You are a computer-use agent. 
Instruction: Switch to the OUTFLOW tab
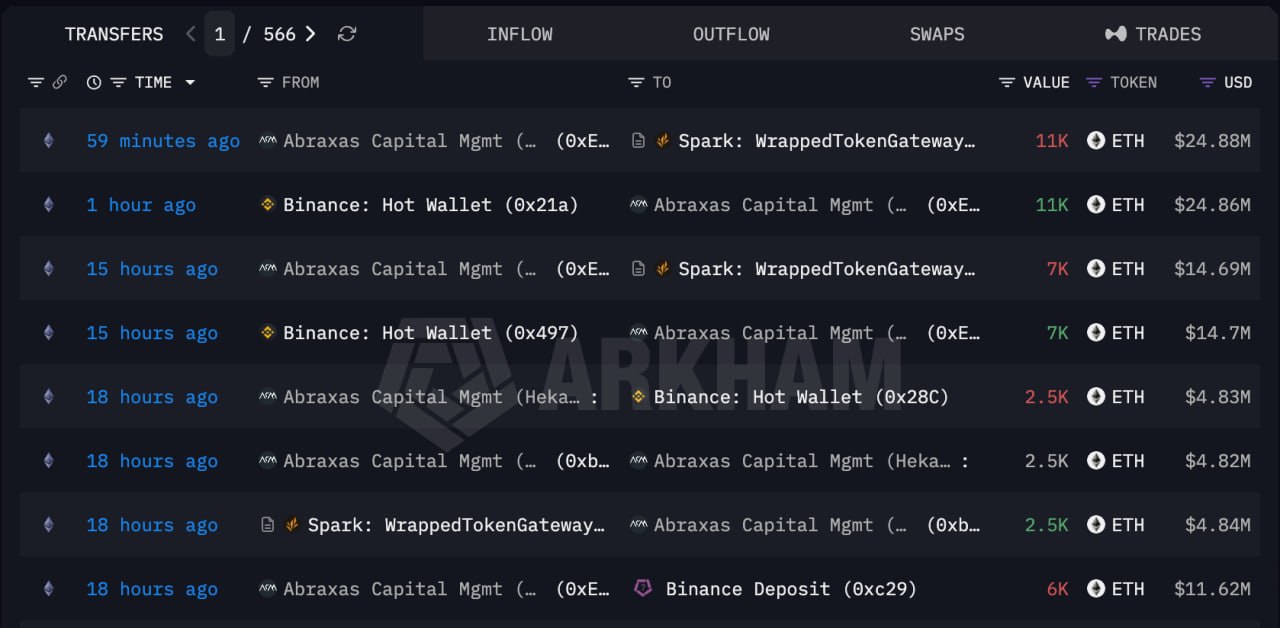[x=731, y=34]
